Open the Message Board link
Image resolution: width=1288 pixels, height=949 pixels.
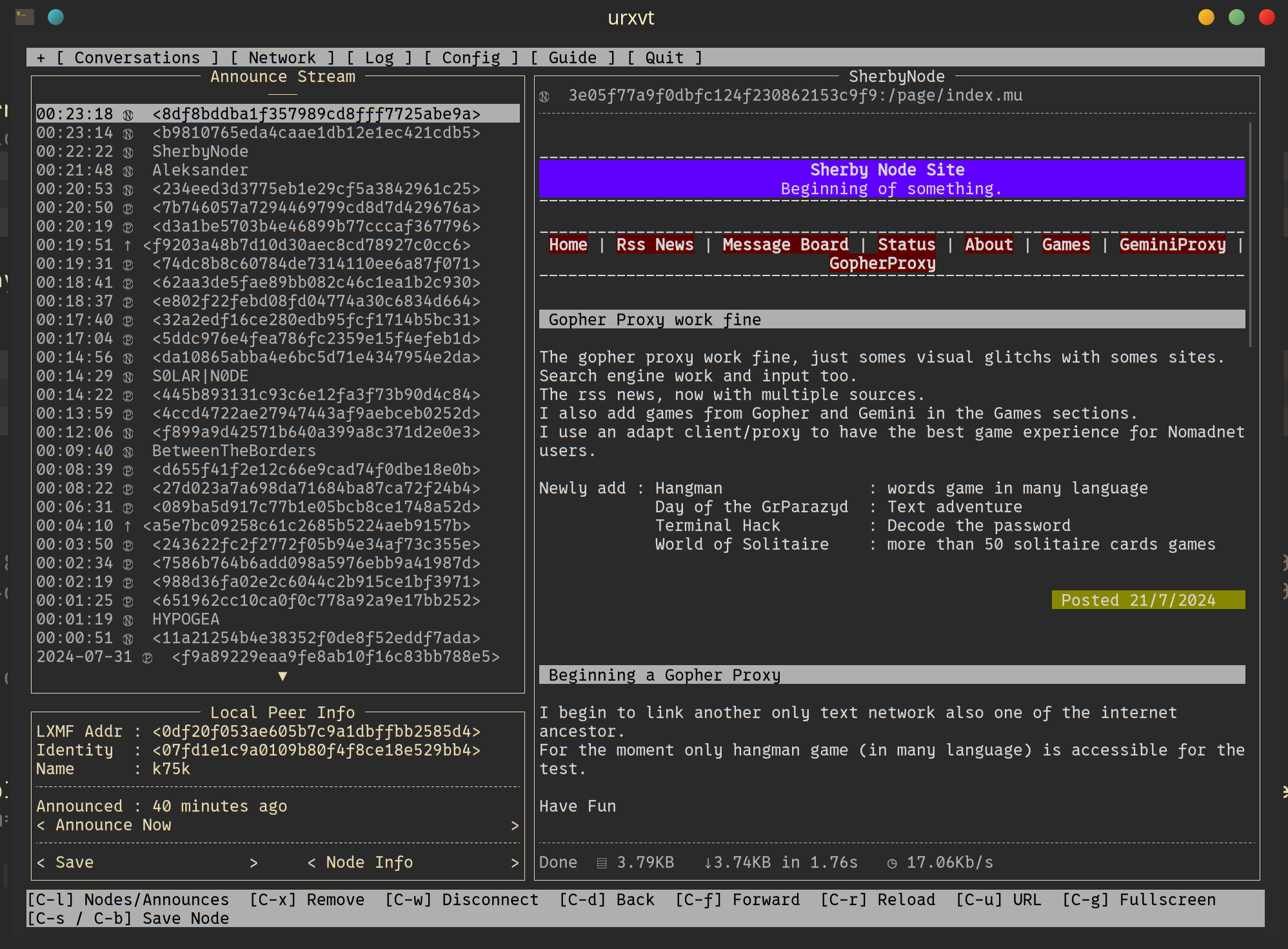click(x=785, y=245)
